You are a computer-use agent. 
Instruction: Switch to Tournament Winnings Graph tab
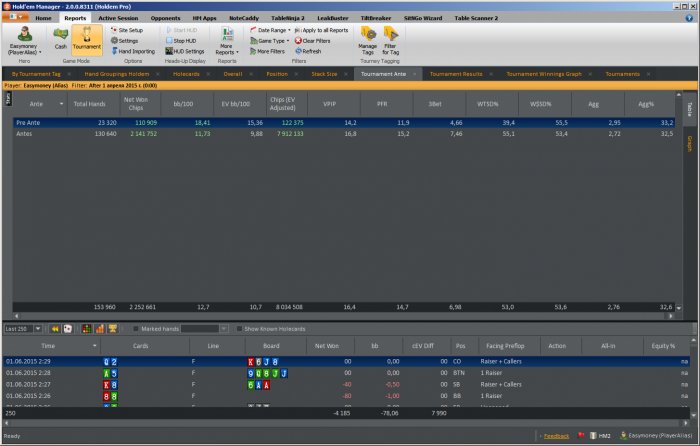(544, 74)
